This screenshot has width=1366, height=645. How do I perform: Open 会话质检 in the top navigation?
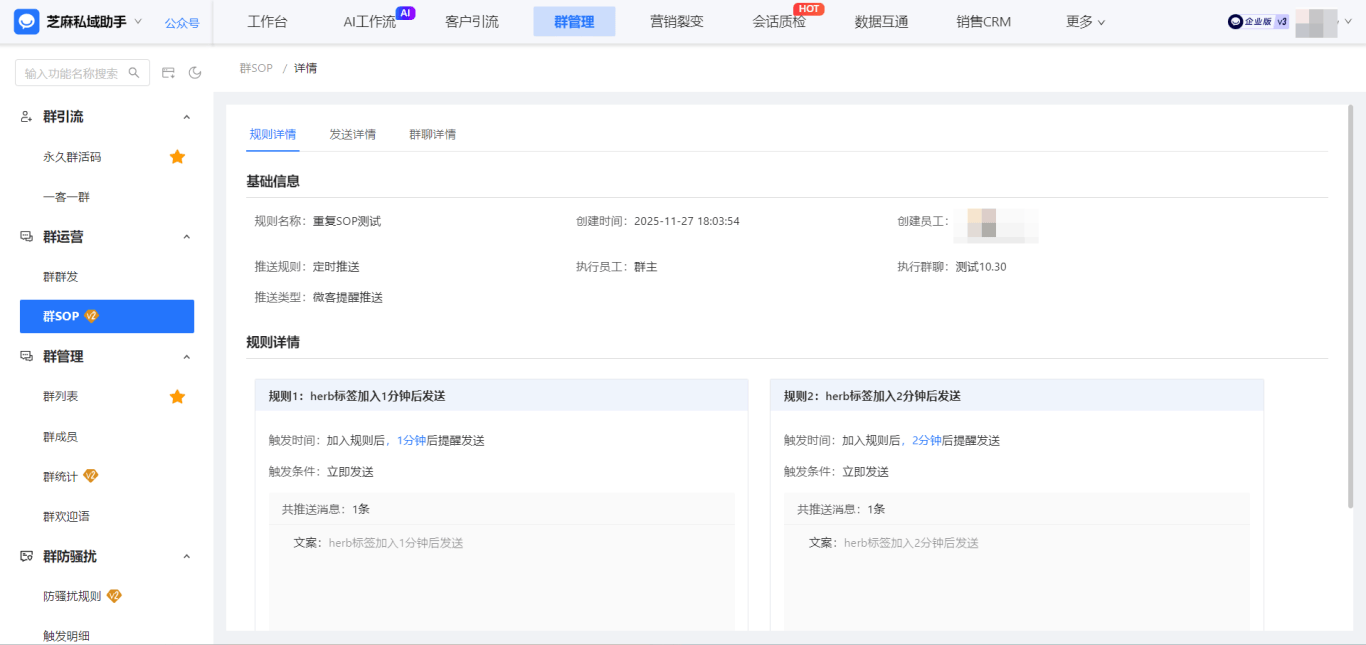point(779,22)
